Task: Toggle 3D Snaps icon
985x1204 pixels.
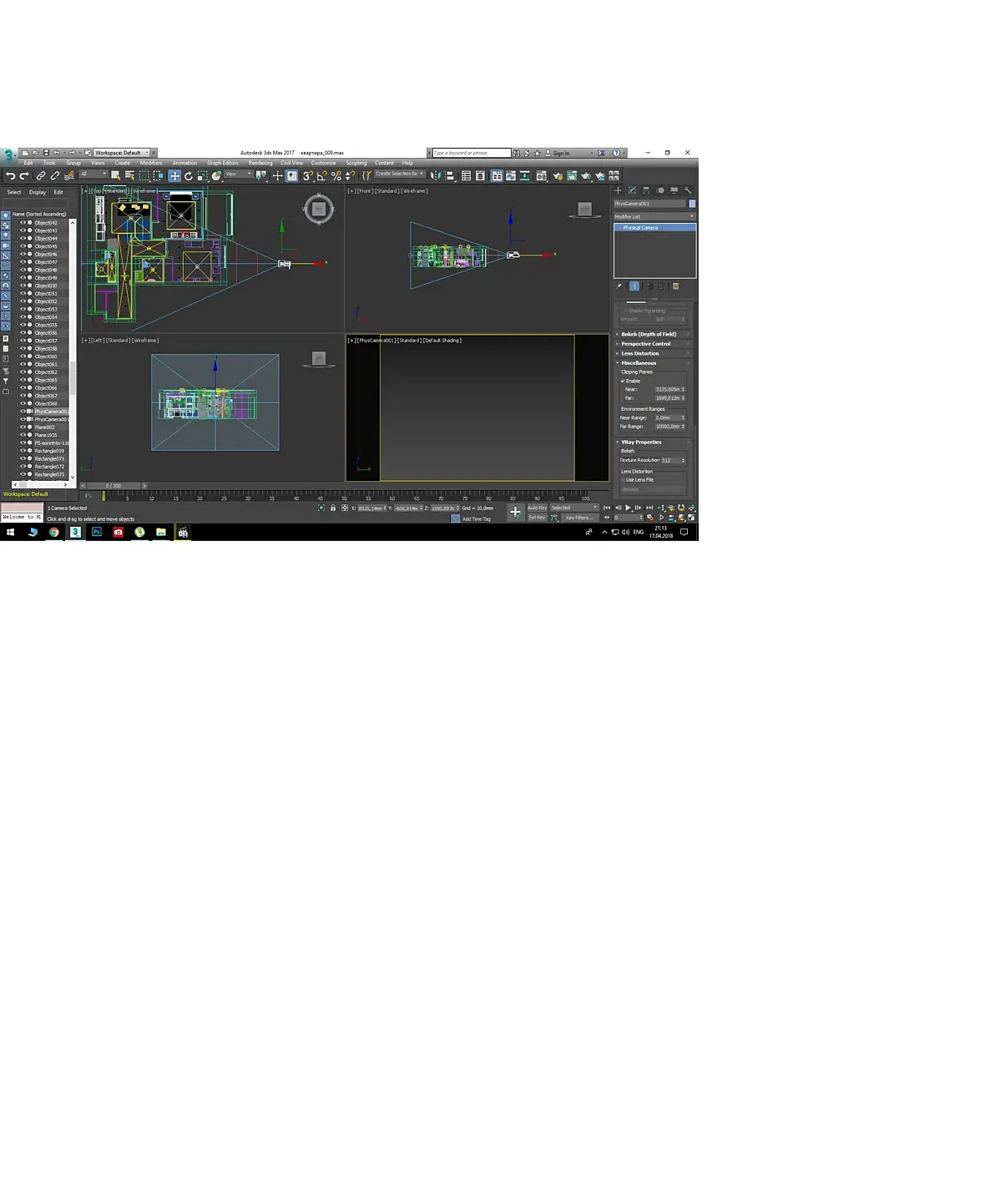Action: (308, 176)
